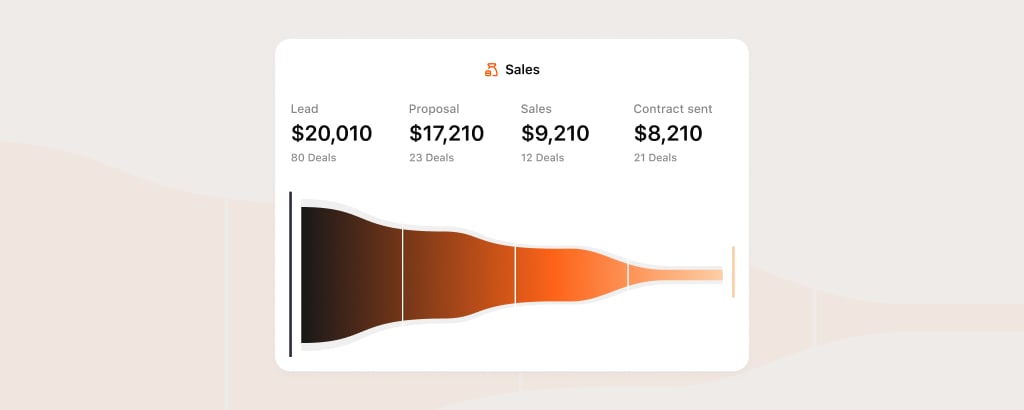The width and height of the screenshot is (1024, 410).
Task: Click the dark vertical bar at funnel start
Action: [291, 274]
